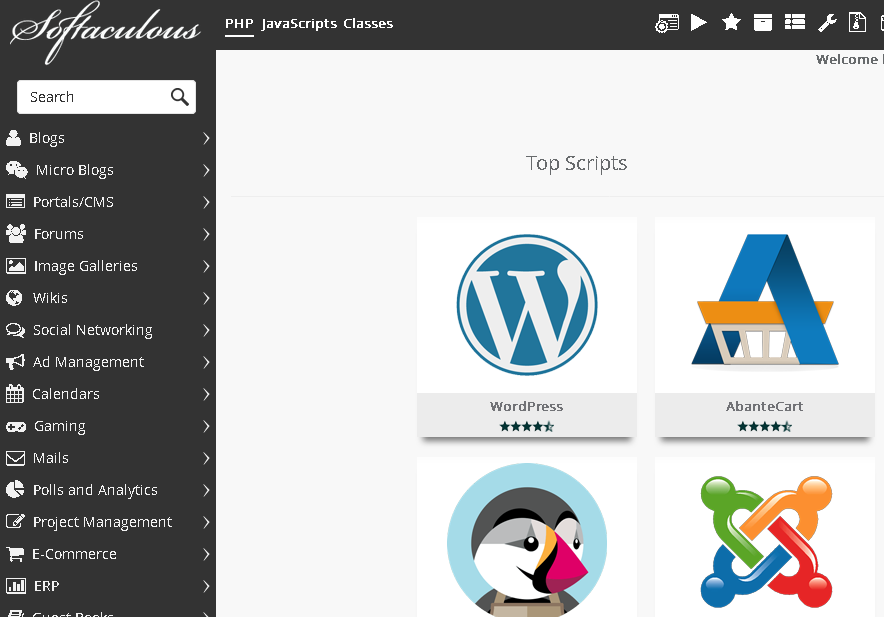Click the Project Management edit icon

coord(15,522)
